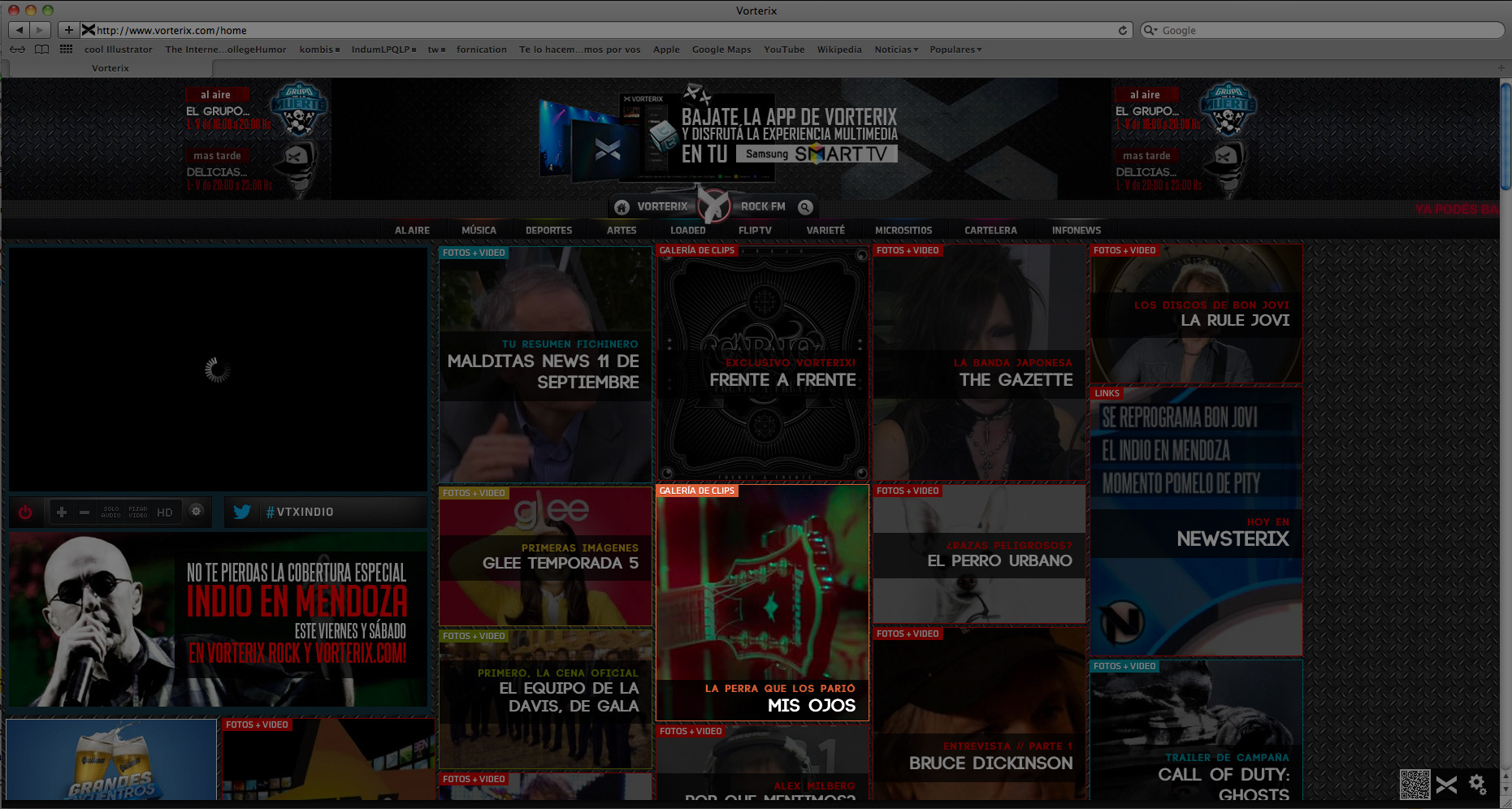Open the #VTXINDIO hashtag link
This screenshot has height=809, width=1512.
pyautogui.click(x=300, y=512)
